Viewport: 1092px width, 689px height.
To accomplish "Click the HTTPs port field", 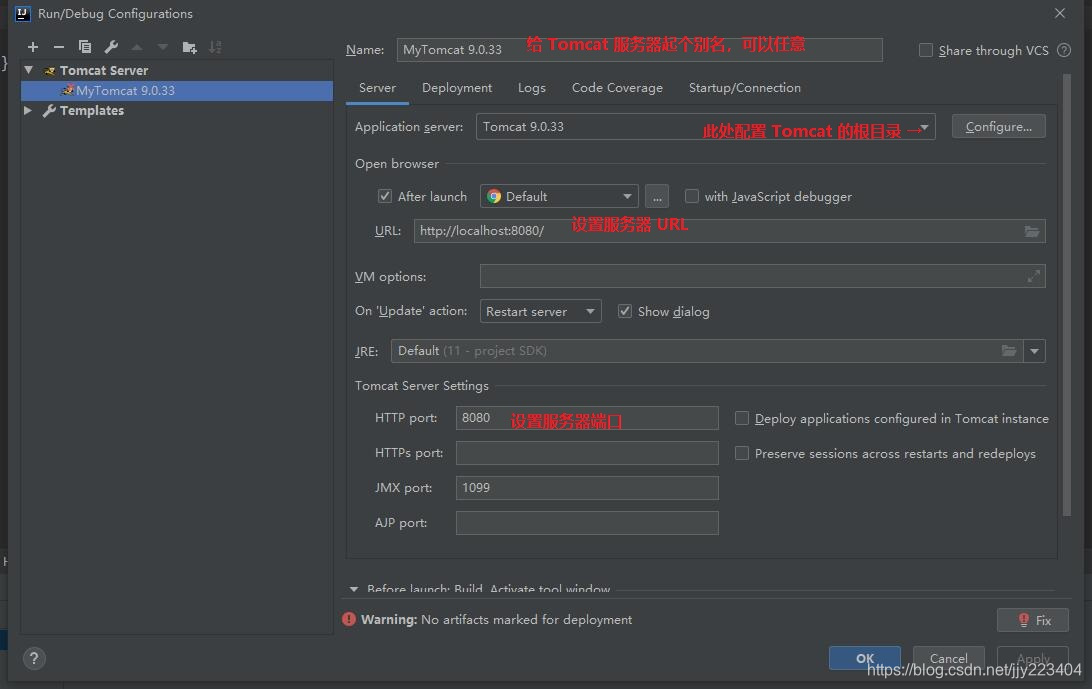I will 587,453.
